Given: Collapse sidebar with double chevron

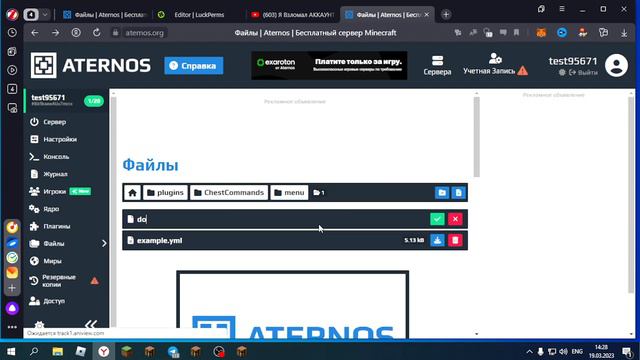Looking at the screenshot, I should pos(91,324).
